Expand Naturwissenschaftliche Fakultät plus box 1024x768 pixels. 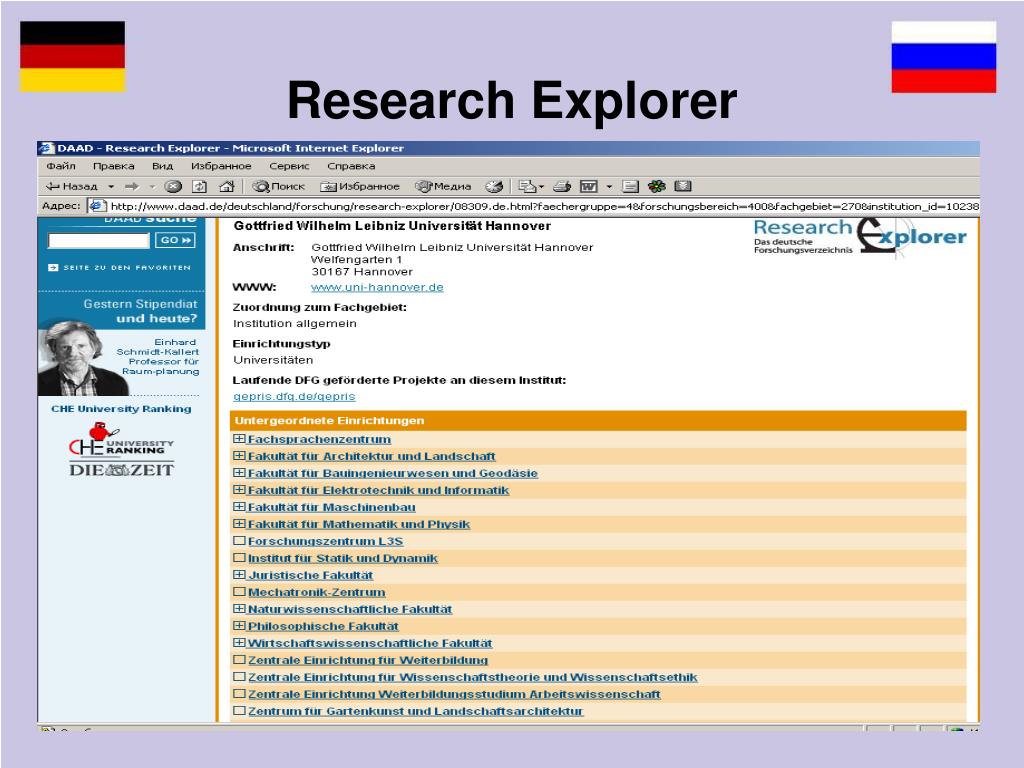(239, 609)
